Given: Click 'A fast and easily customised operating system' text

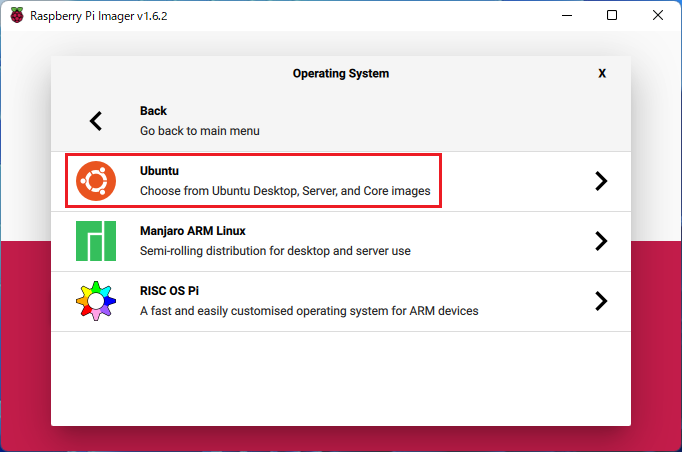Looking at the screenshot, I should click(309, 311).
